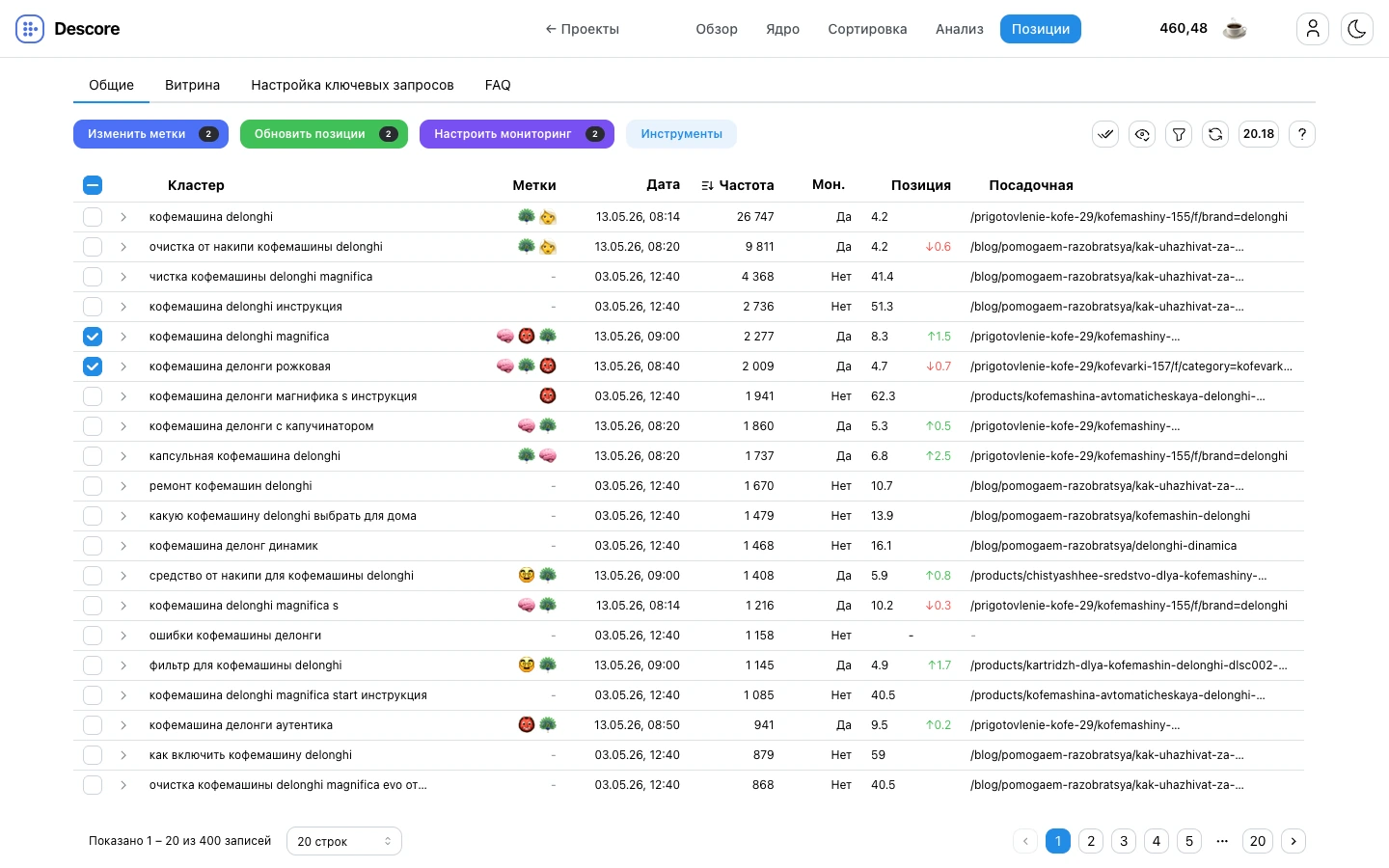Check the кофемашина delonghi row checkbox
This screenshot has height=868, width=1389.
pyautogui.click(x=93, y=217)
